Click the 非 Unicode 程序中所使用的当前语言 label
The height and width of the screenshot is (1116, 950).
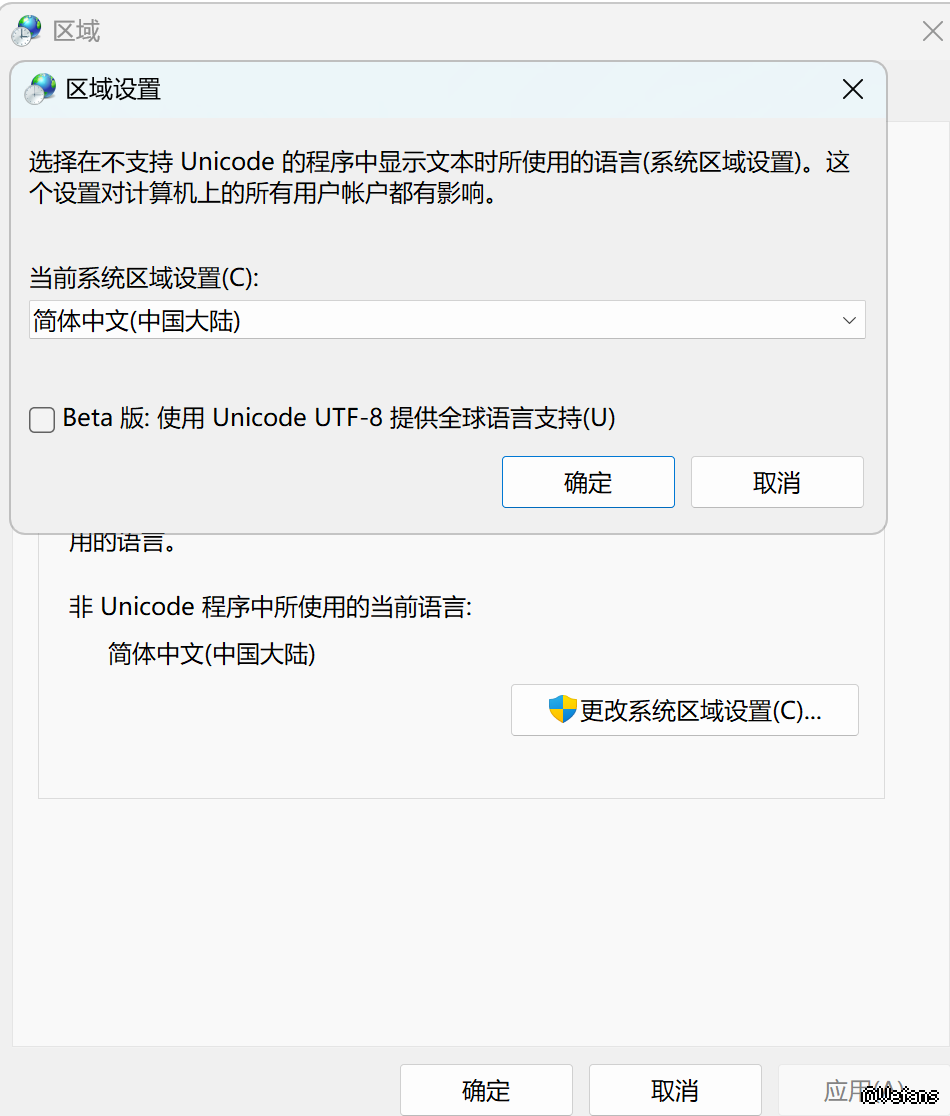(x=270, y=606)
